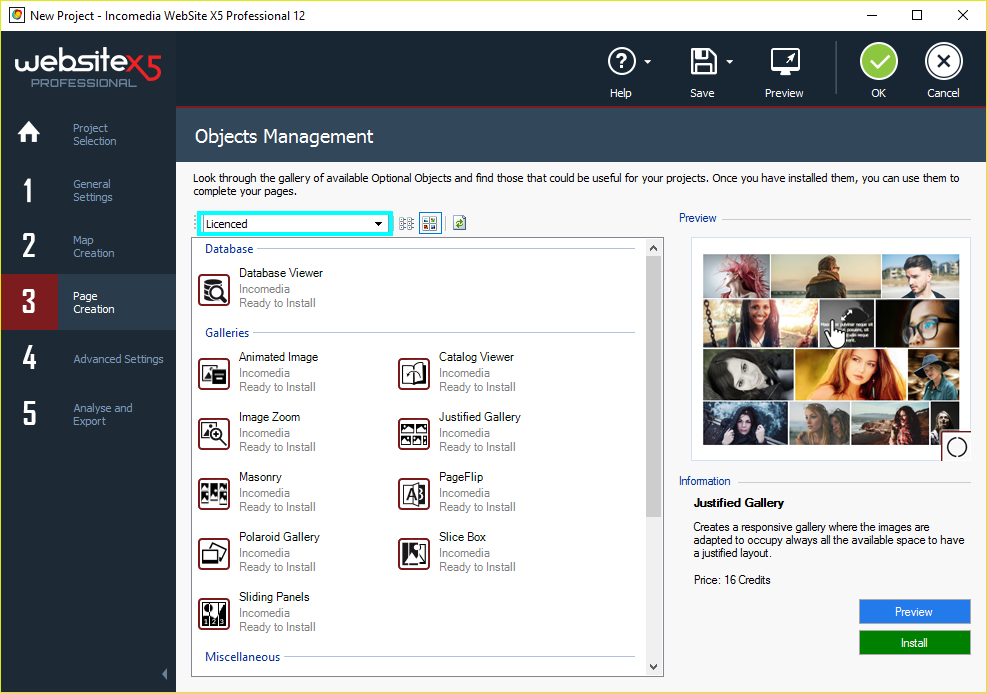This screenshot has height=693, width=987.
Task: Click the WebSite X5 Professional logo
Action: (87, 67)
